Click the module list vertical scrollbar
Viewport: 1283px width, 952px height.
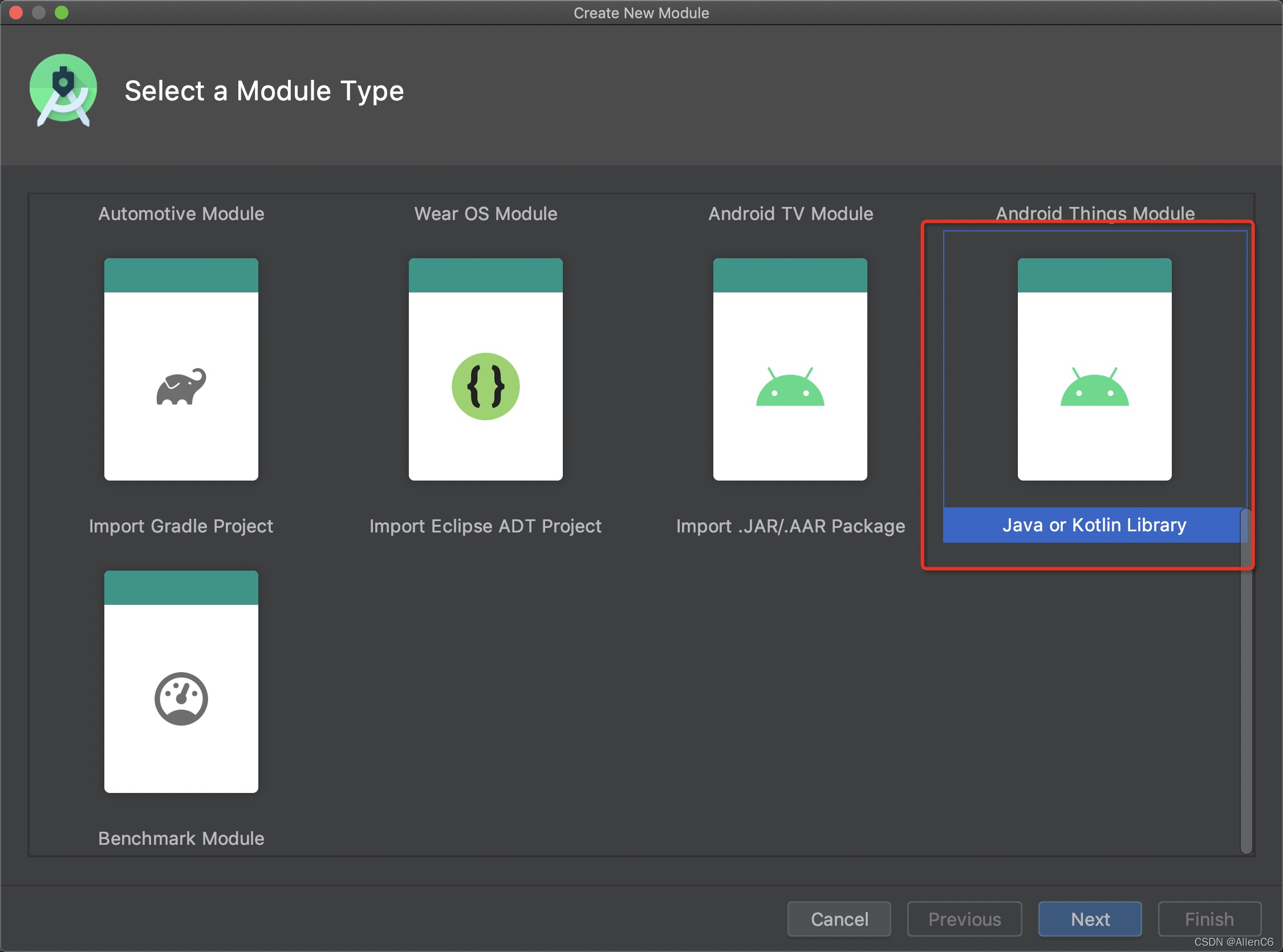coord(1245,681)
